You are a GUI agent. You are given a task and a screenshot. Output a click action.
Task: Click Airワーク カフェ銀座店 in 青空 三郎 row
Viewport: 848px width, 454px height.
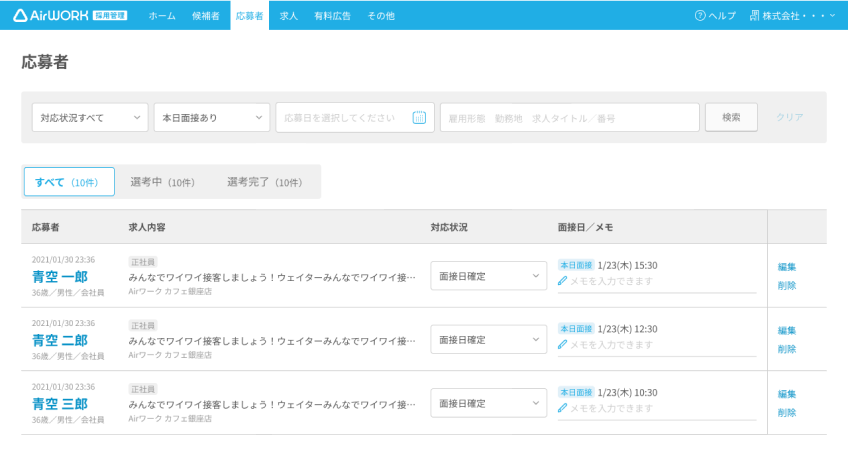click(x=170, y=418)
